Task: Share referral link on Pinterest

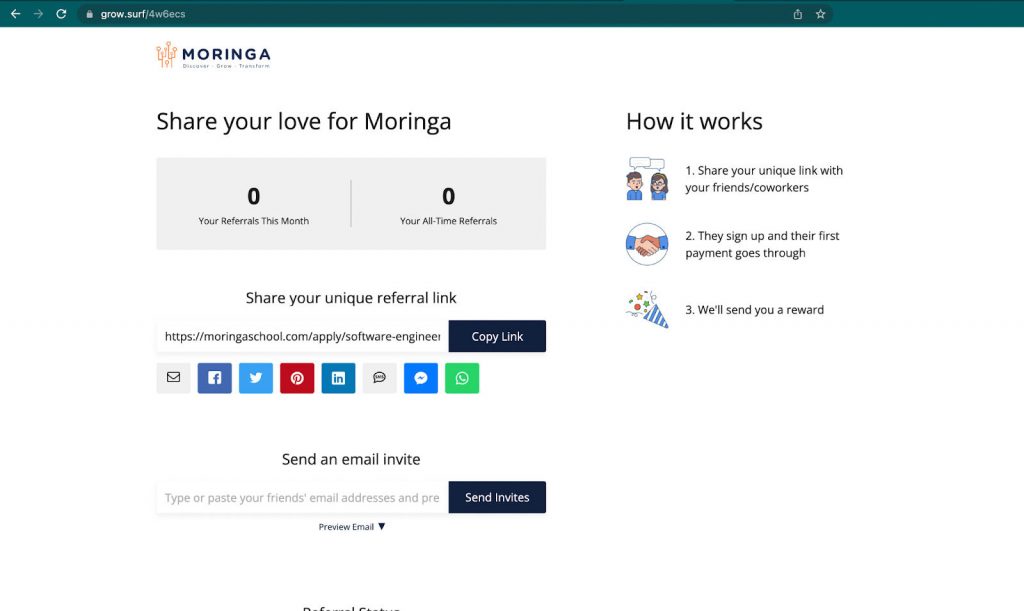Action: [297, 378]
